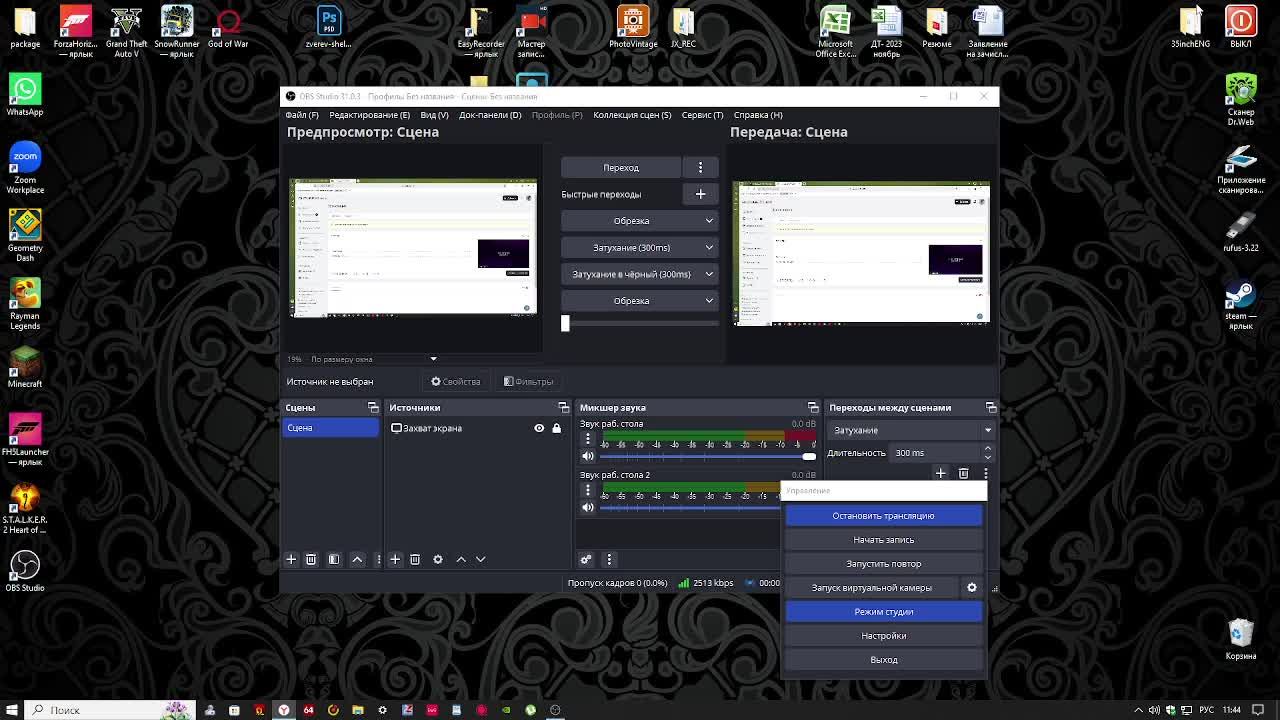This screenshot has width=1280, height=720.
Task: Mute Звук раб. стола 2 speaker icon
Action: (588, 507)
